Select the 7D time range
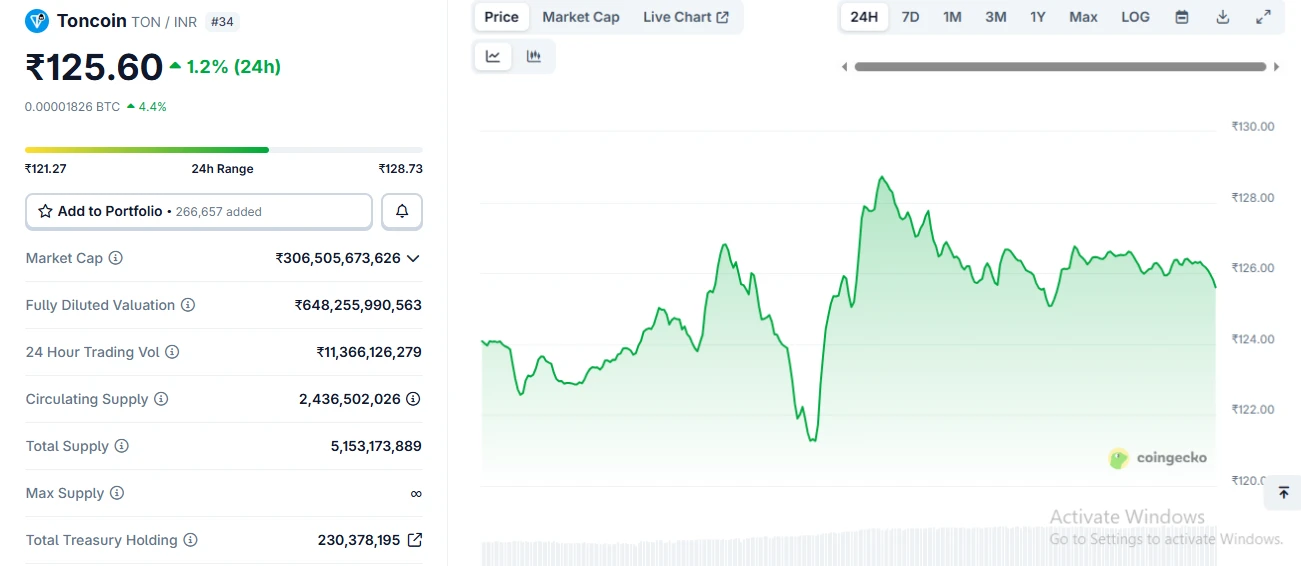The image size is (1301, 566). [910, 17]
